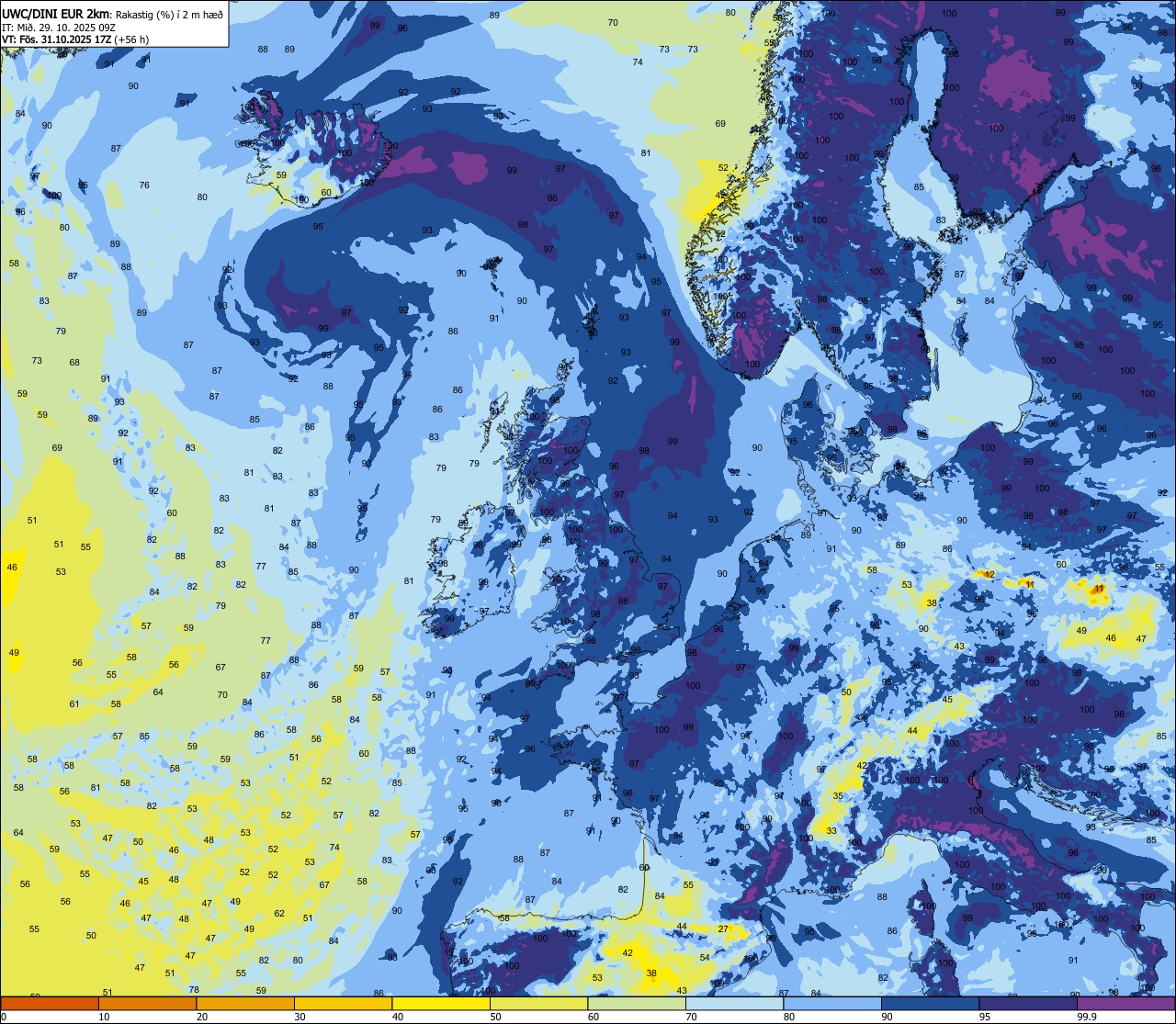Click the light blue 70–80 legend swatch
The width and height of the screenshot is (1176, 1024).
(734, 1003)
